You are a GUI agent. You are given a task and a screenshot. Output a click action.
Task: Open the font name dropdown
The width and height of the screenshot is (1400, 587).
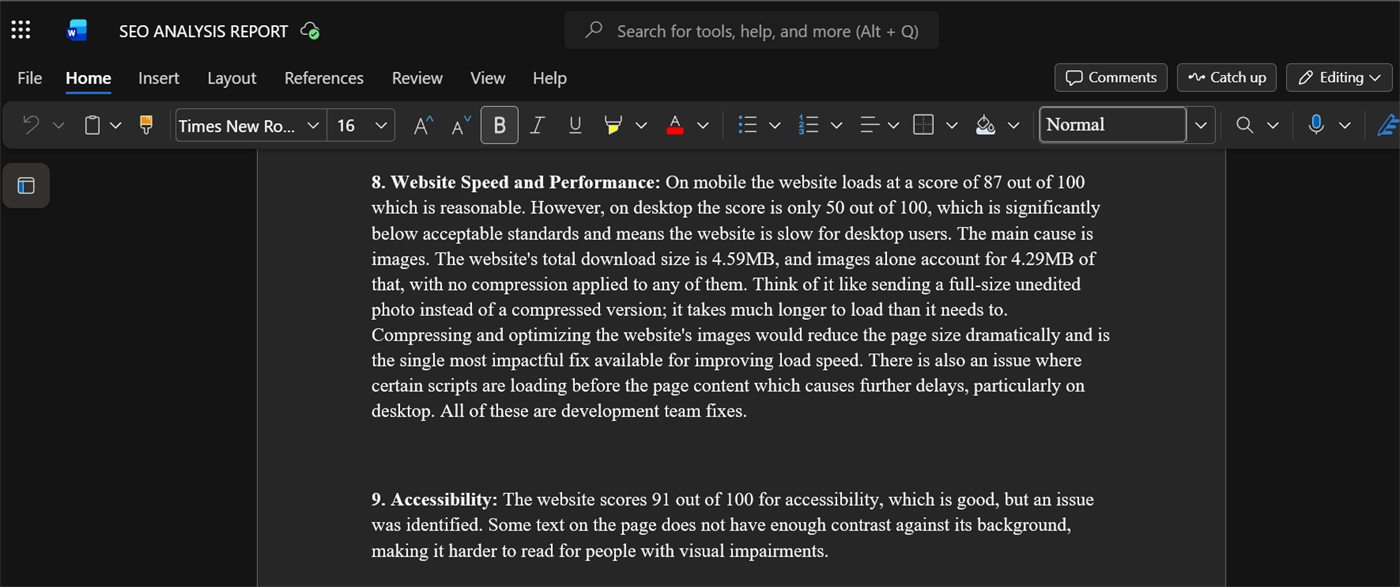313,125
